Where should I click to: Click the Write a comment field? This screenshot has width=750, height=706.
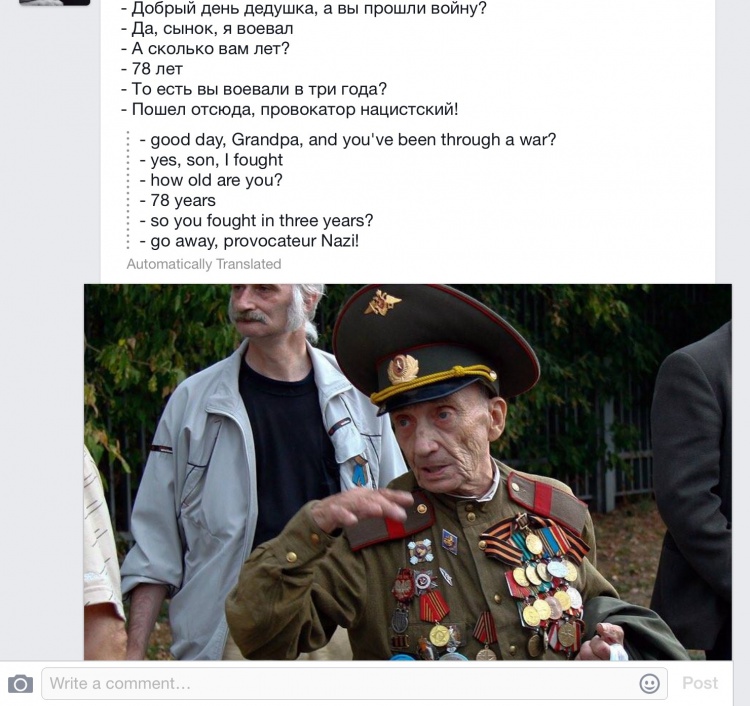(354, 684)
